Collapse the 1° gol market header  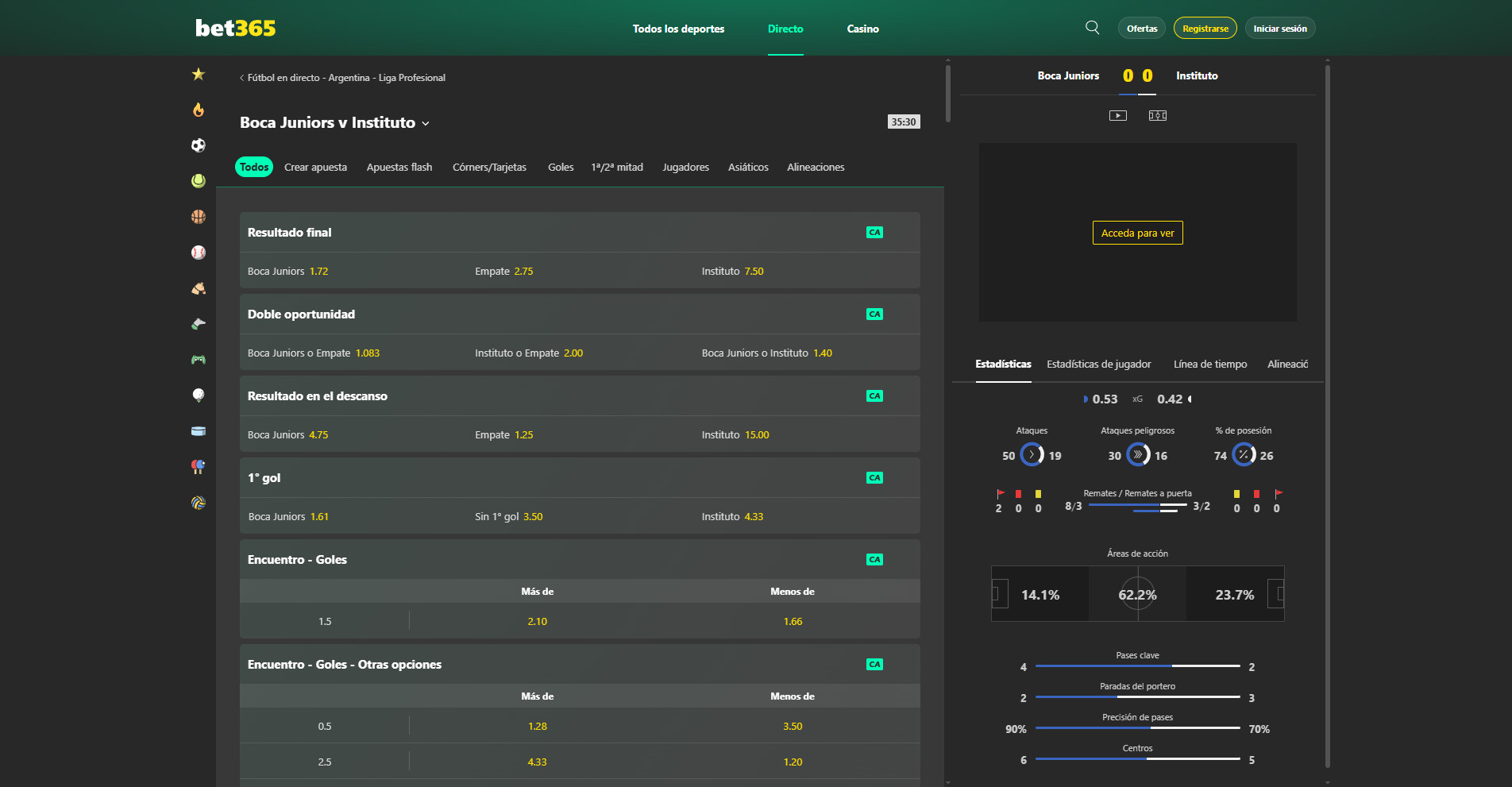pos(580,478)
